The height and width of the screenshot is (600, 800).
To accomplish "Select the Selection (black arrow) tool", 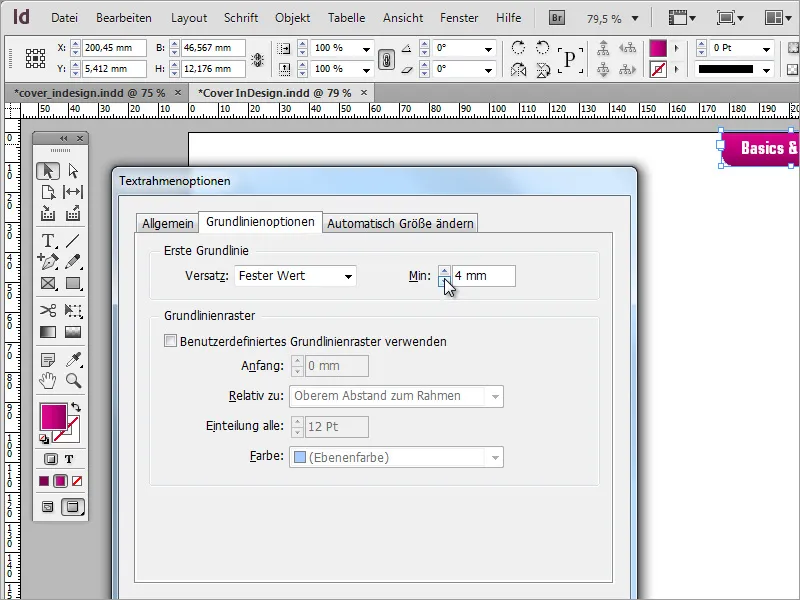I will pos(48,170).
